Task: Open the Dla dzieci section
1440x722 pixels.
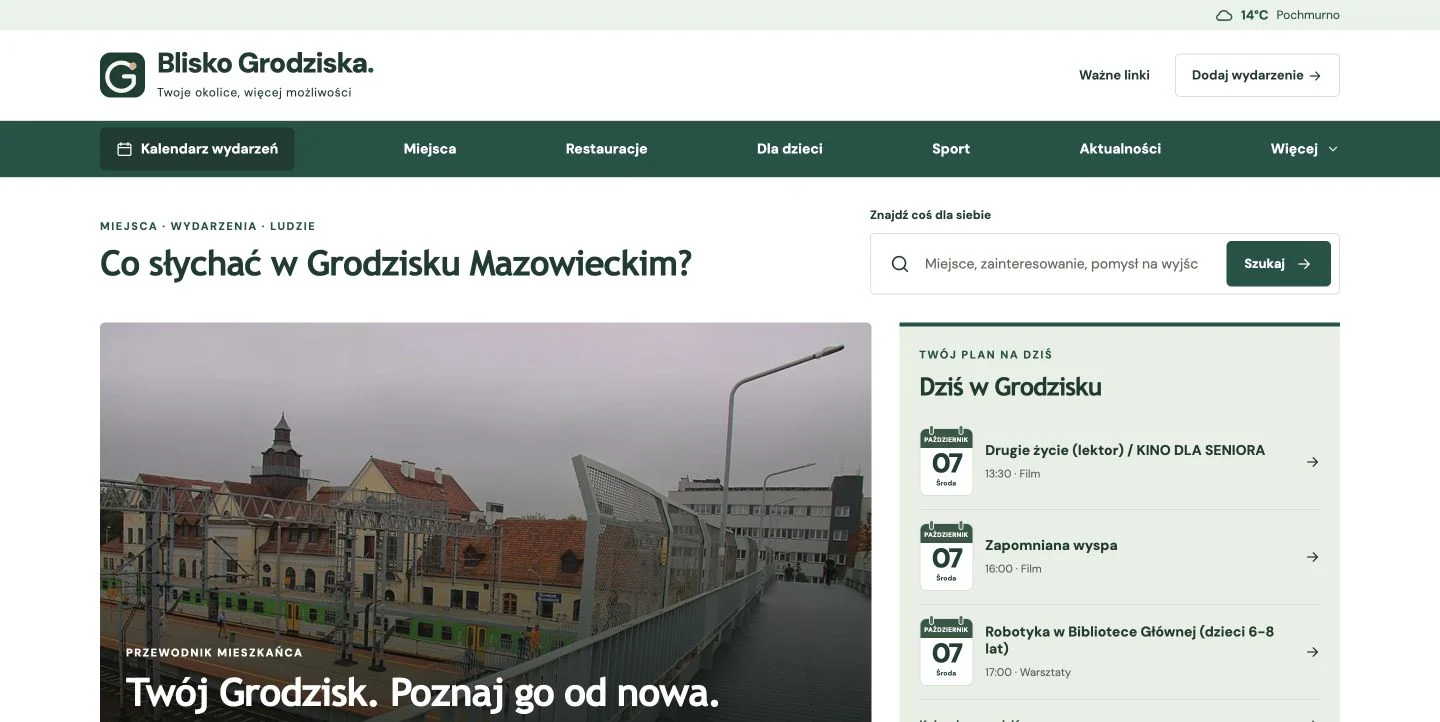Action: point(790,149)
